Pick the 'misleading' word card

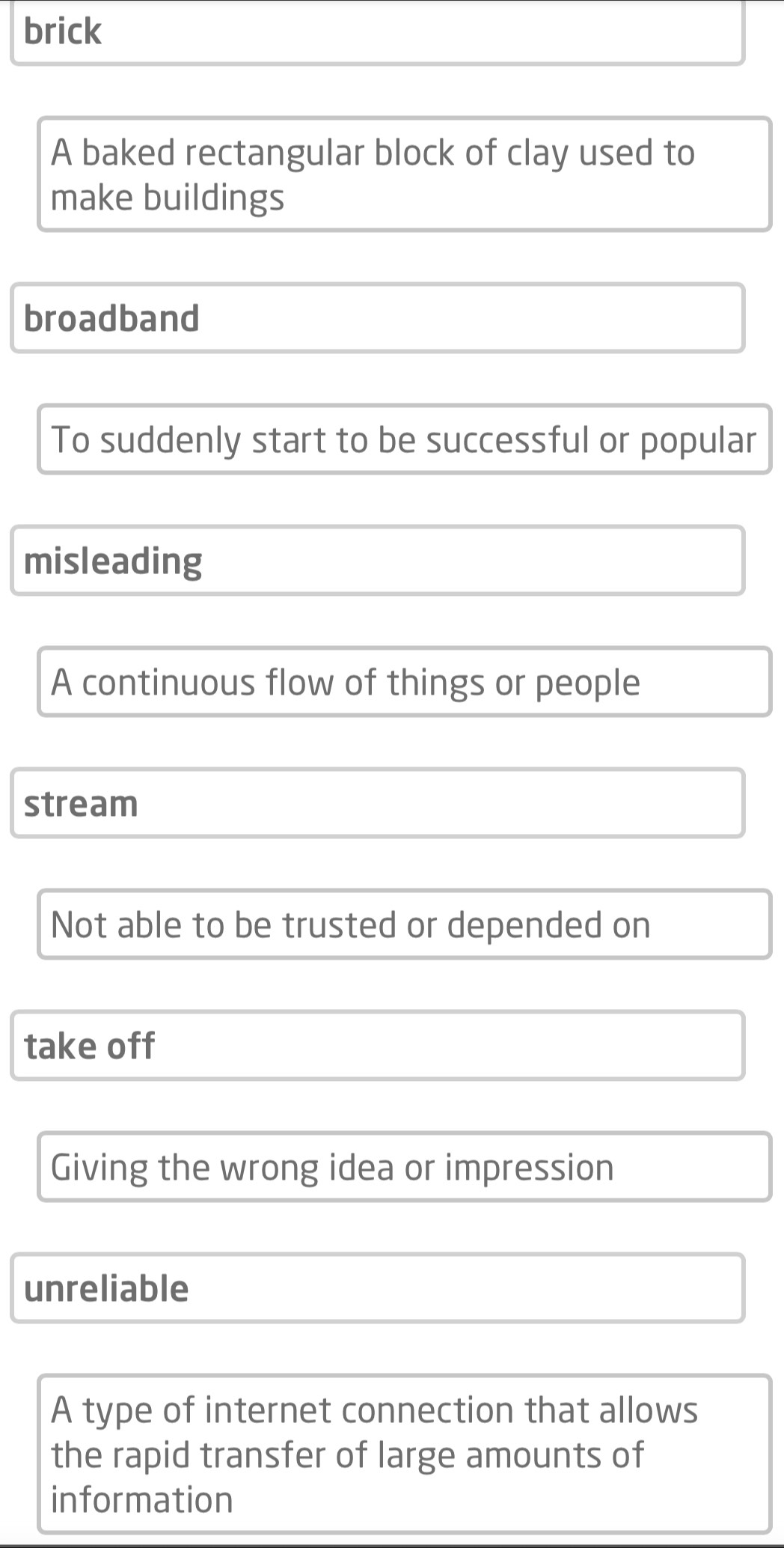tap(378, 561)
